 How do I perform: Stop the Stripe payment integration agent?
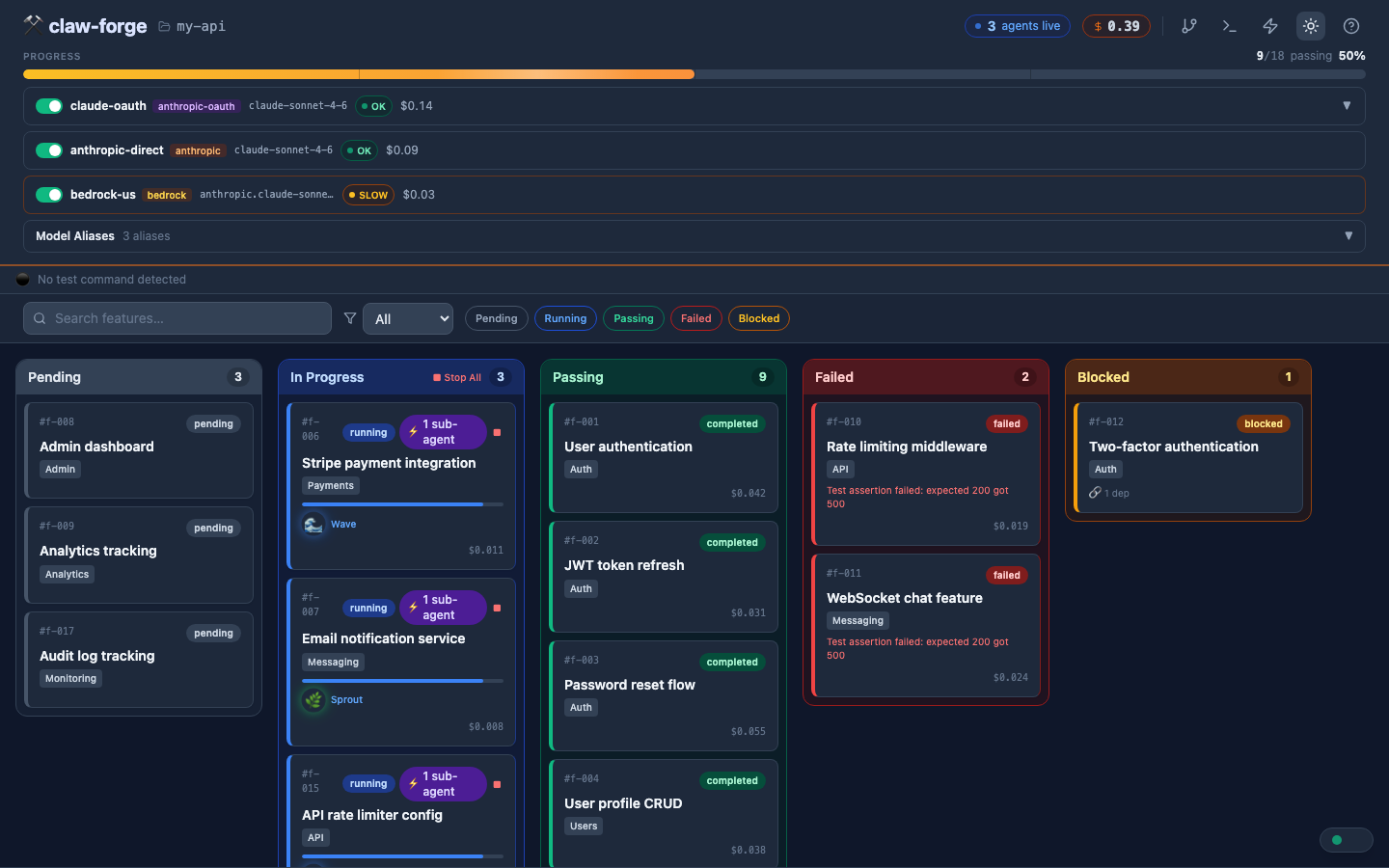(497, 432)
